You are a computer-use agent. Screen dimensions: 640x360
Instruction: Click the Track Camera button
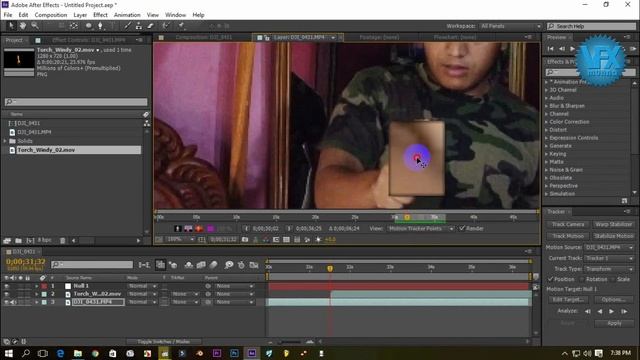click(x=567, y=224)
